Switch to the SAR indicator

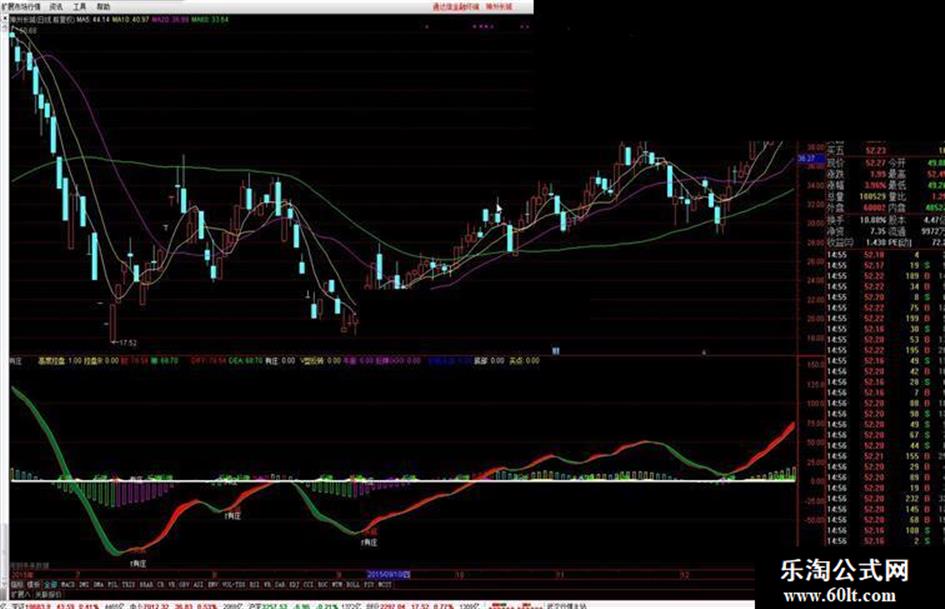[280, 585]
